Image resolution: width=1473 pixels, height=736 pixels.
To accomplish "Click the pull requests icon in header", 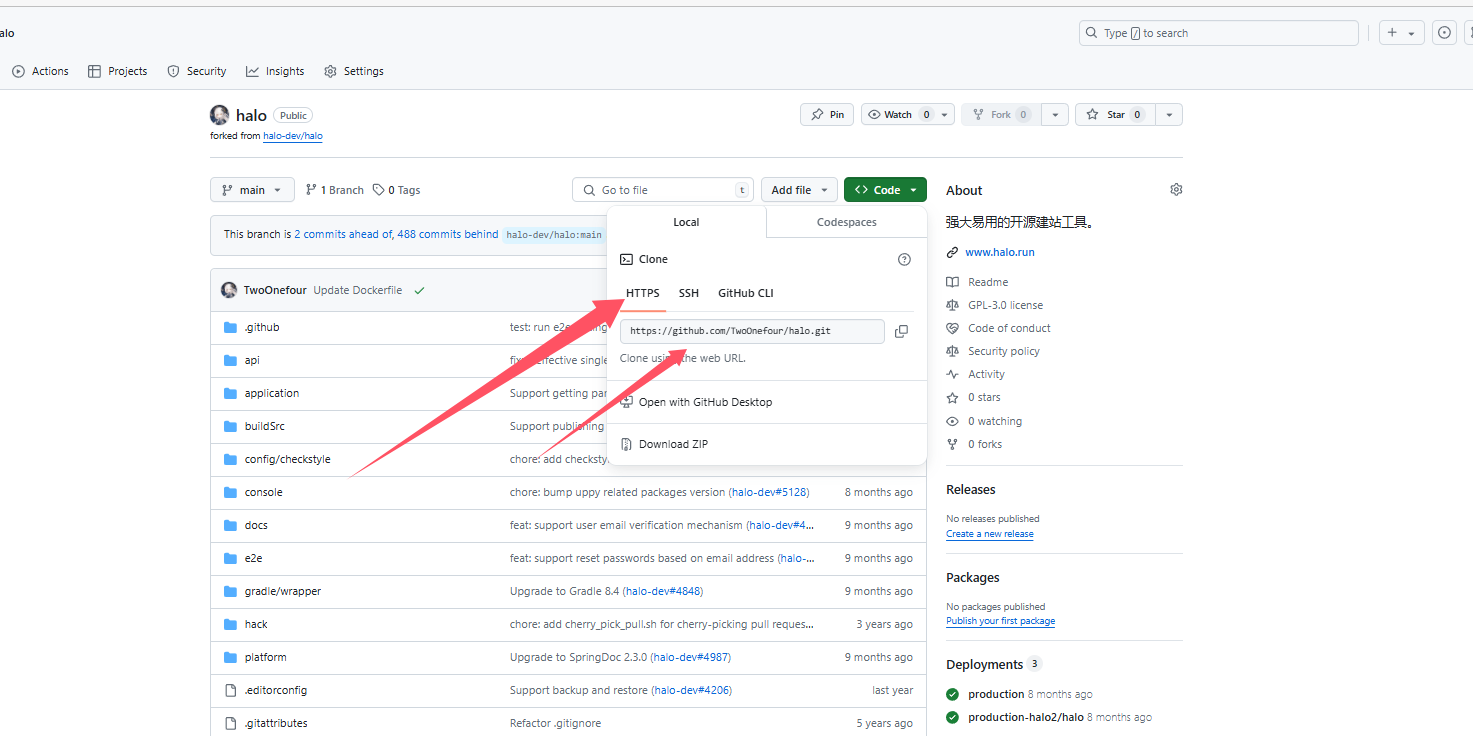I will tap(1468, 33).
